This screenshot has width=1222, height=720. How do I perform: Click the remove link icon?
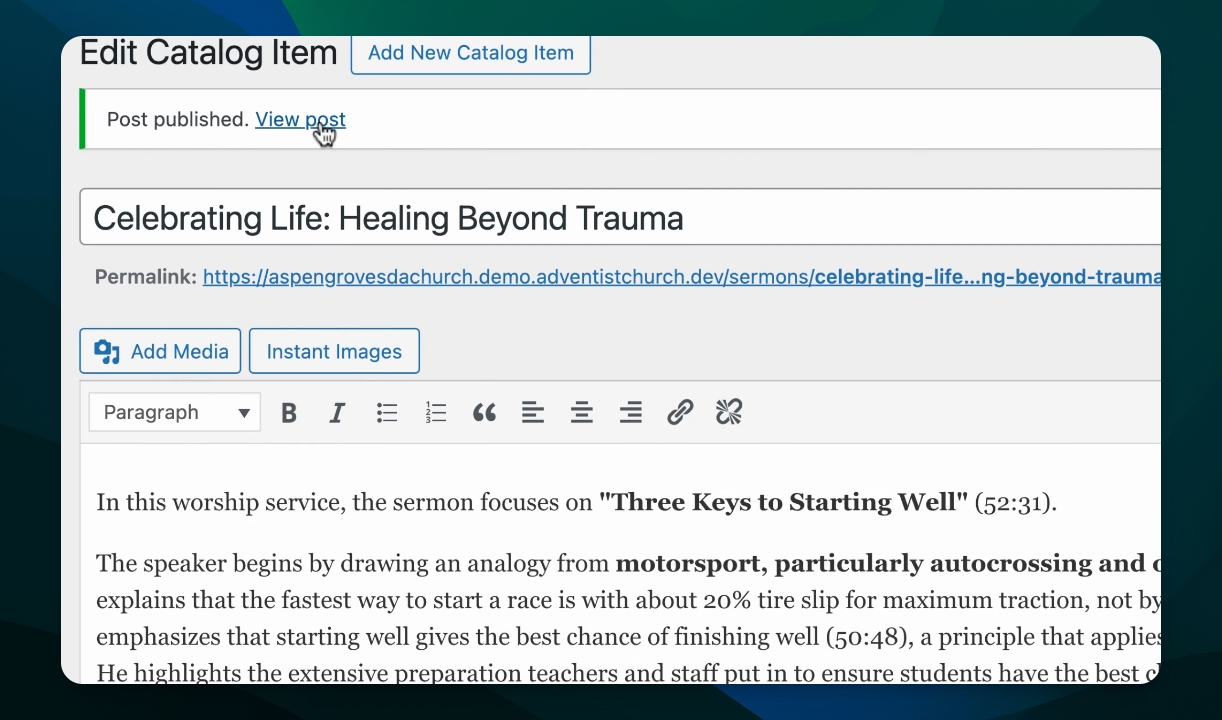point(729,412)
